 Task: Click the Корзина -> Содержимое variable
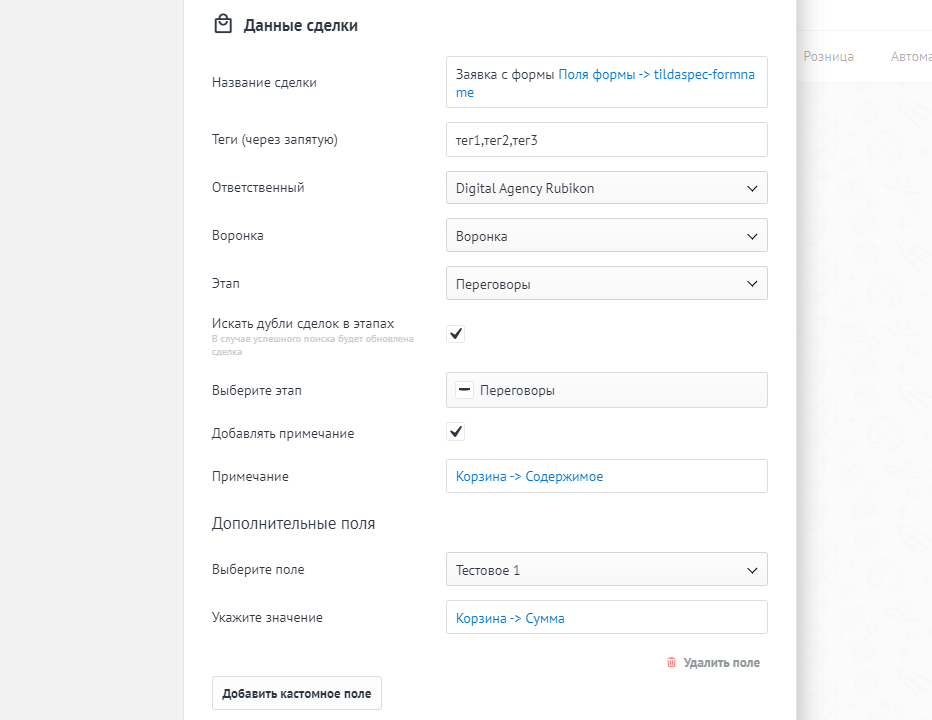(x=529, y=477)
